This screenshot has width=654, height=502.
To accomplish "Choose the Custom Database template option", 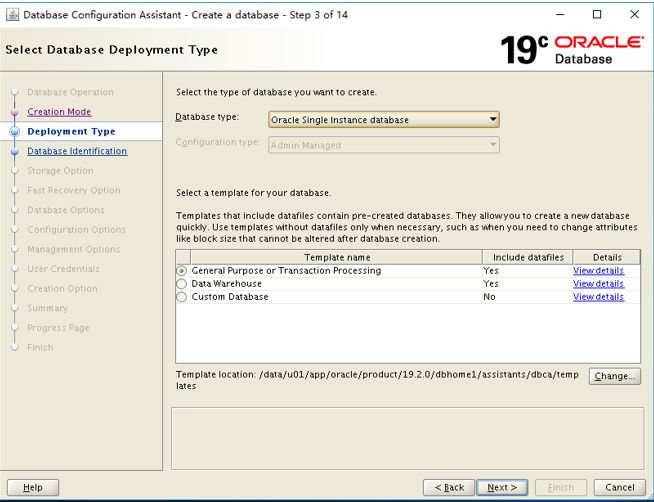I will coord(181,297).
